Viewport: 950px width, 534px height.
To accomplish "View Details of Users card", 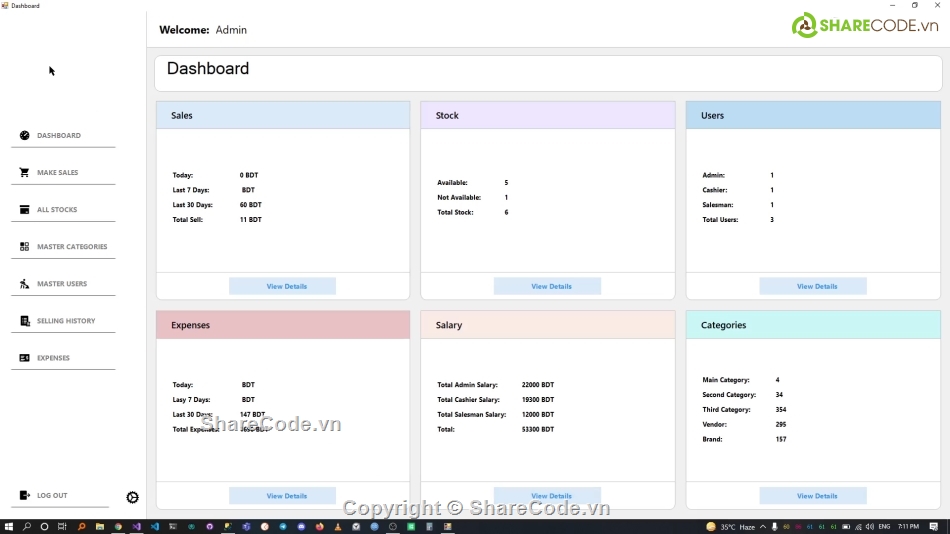I will (x=812, y=286).
